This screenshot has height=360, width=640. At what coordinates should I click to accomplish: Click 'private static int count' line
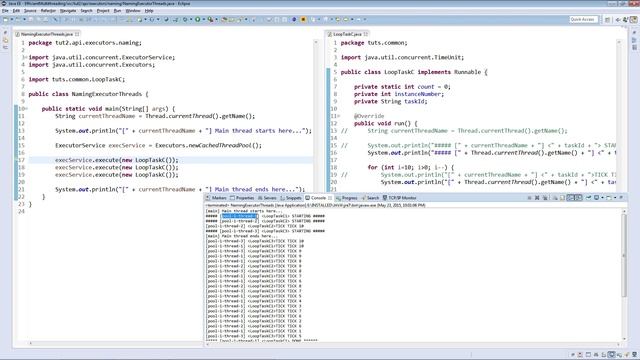(x=402, y=87)
